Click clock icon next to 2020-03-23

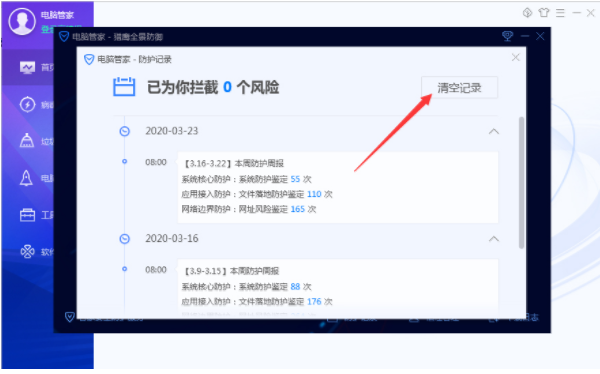[124, 131]
